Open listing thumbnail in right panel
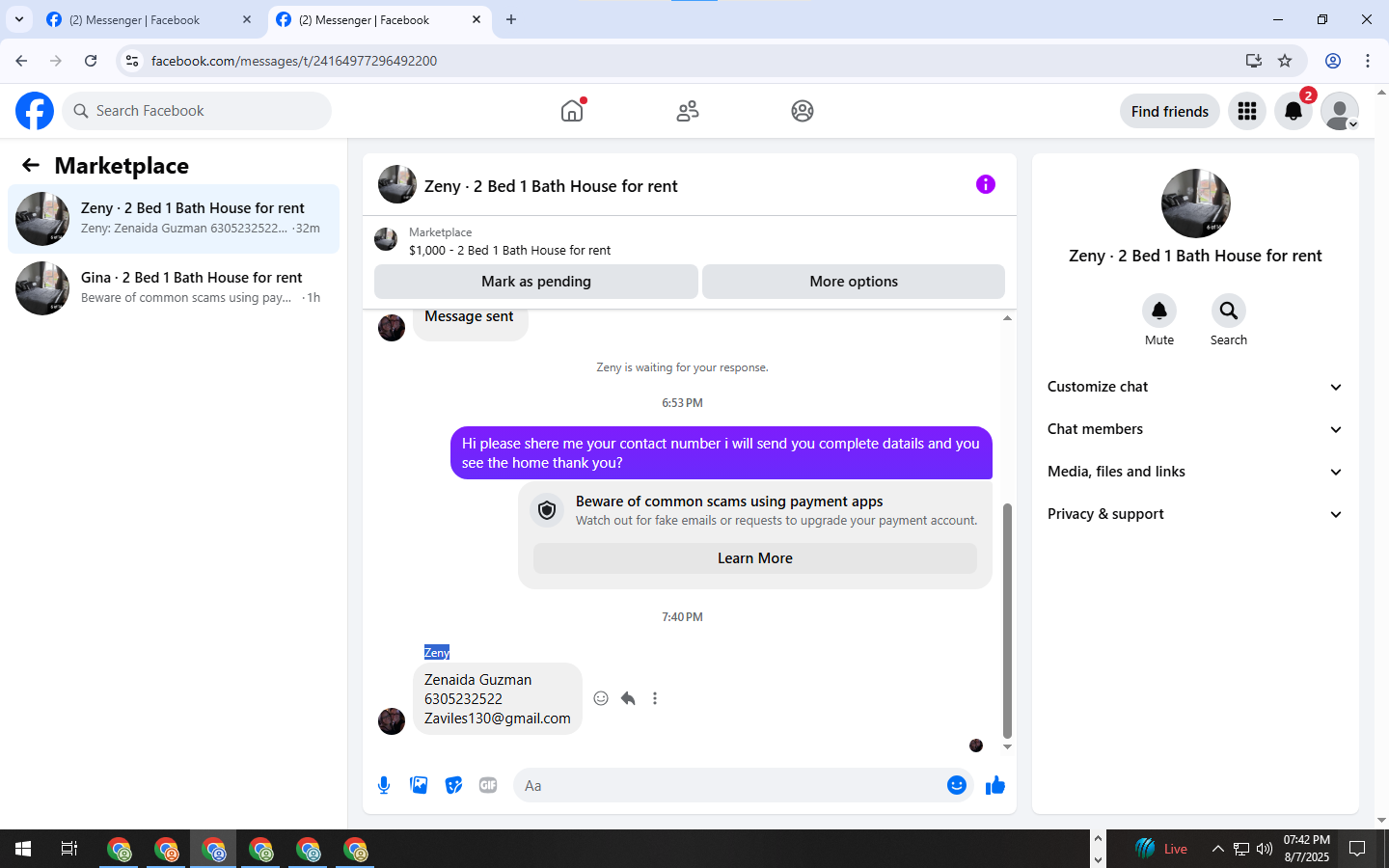 [x=1196, y=203]
